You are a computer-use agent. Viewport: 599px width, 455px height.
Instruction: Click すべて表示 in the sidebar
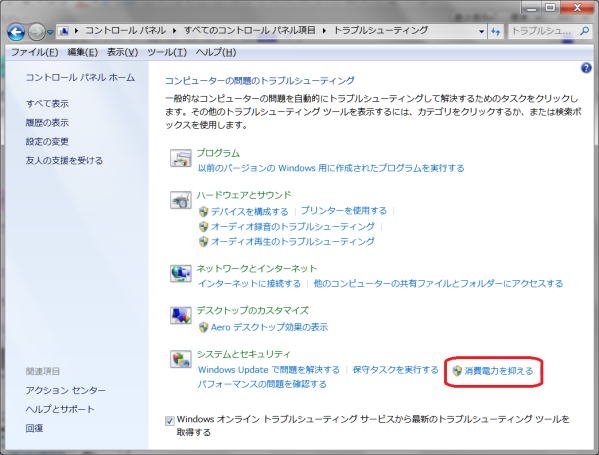tap(47, 104)
